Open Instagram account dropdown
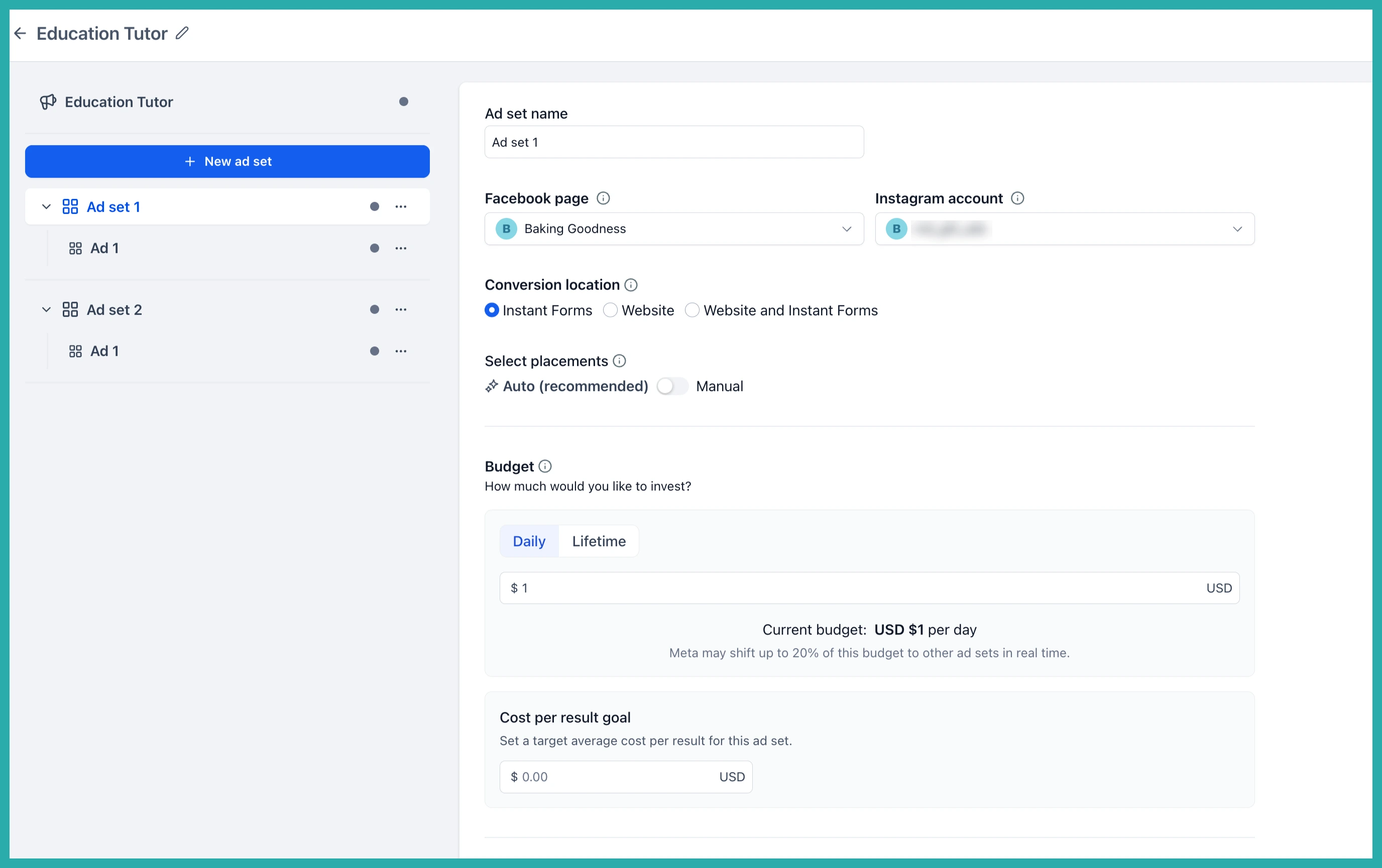1382x868 pixels. pyautogui.click(x=1064, y=229)
